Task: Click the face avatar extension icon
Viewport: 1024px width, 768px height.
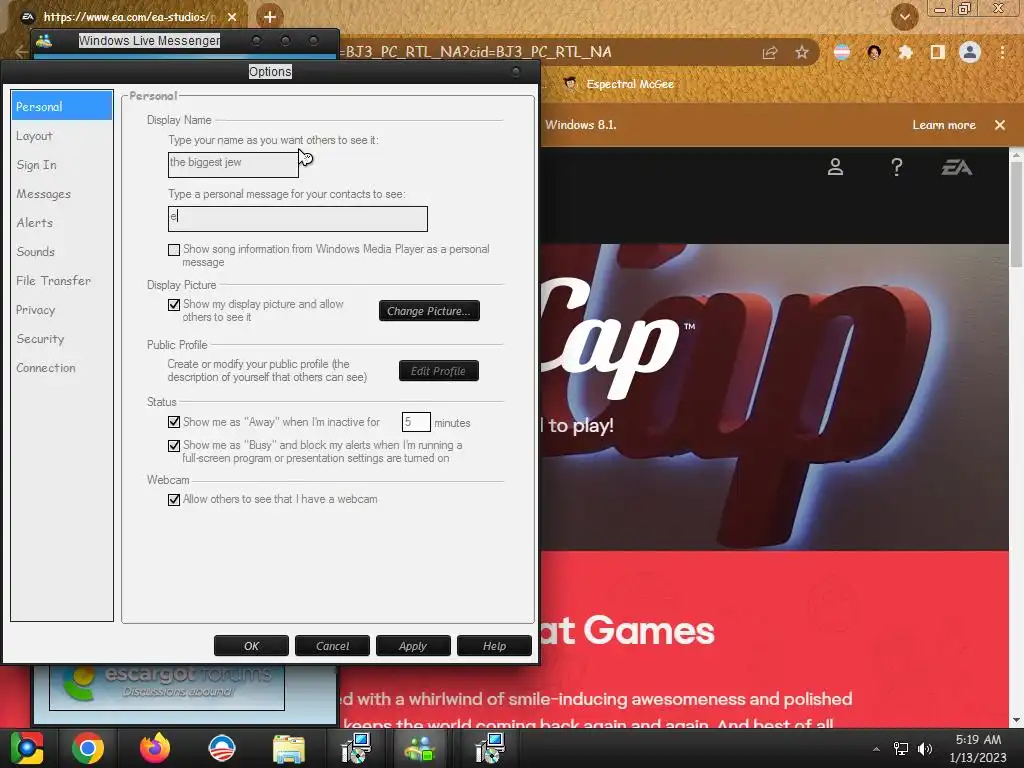Action: (x=874, y=52)
